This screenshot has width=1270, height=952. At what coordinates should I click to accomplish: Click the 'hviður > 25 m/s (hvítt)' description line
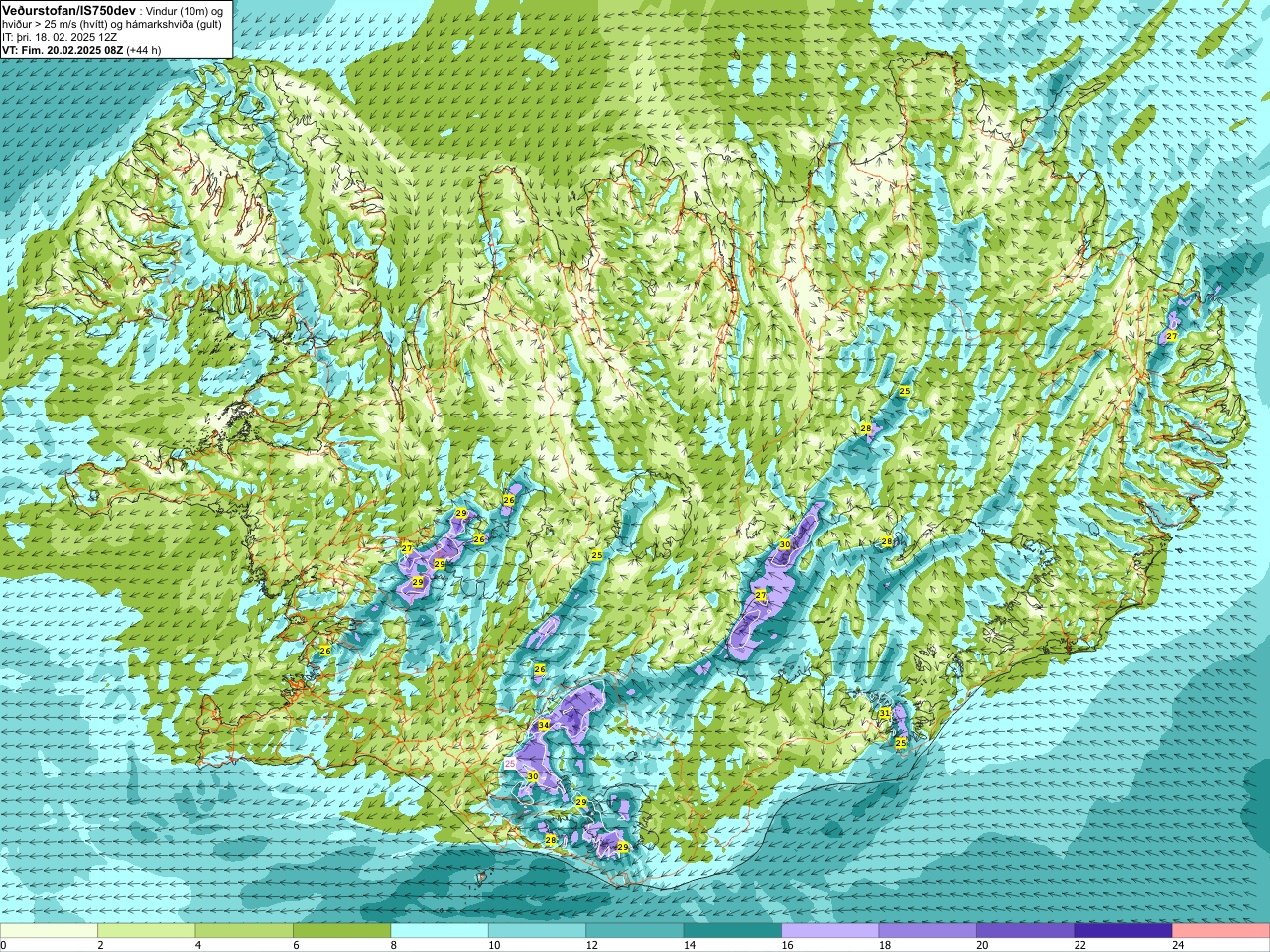pos(111,23)
